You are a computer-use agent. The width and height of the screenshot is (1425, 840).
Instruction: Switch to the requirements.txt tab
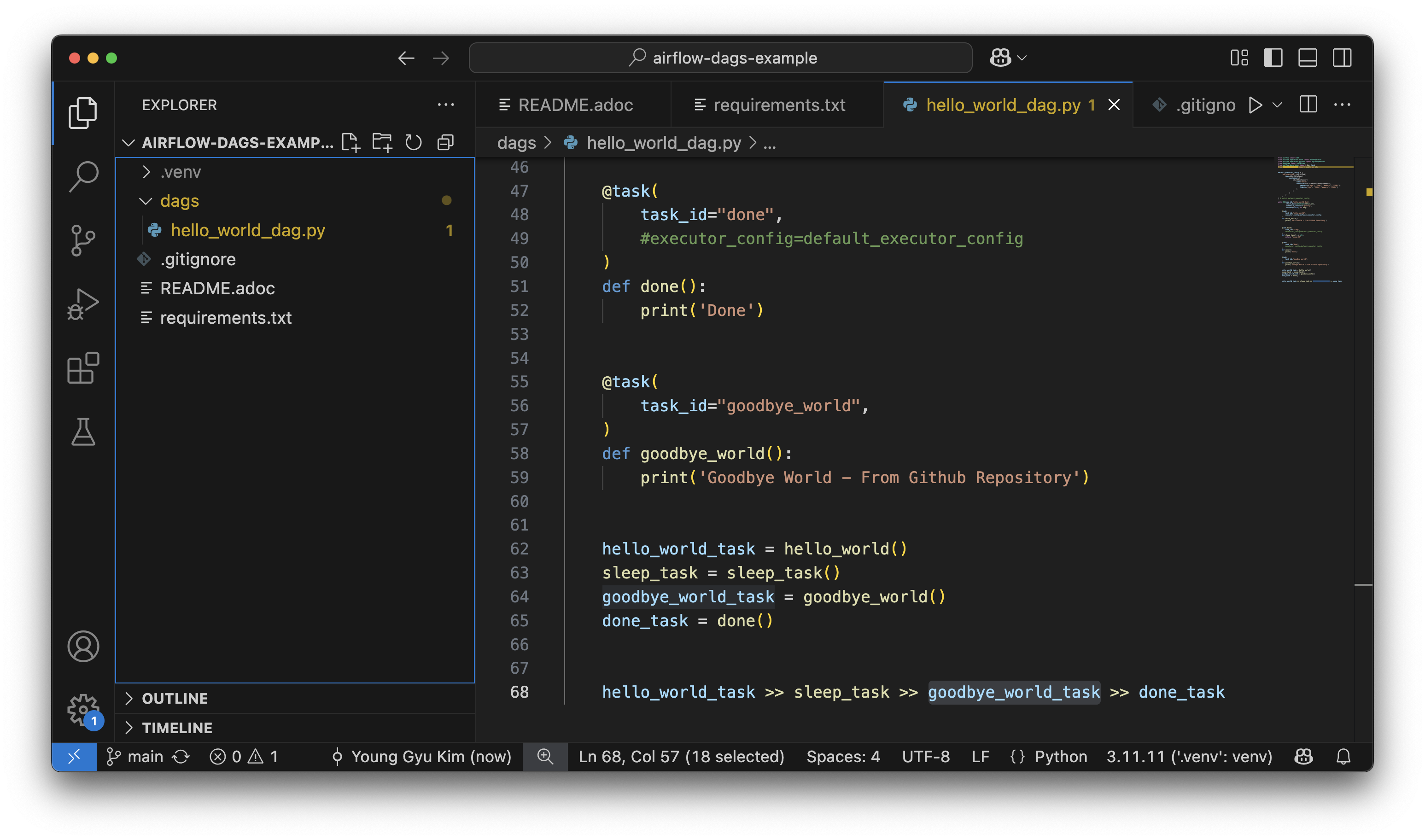point(777,105)
